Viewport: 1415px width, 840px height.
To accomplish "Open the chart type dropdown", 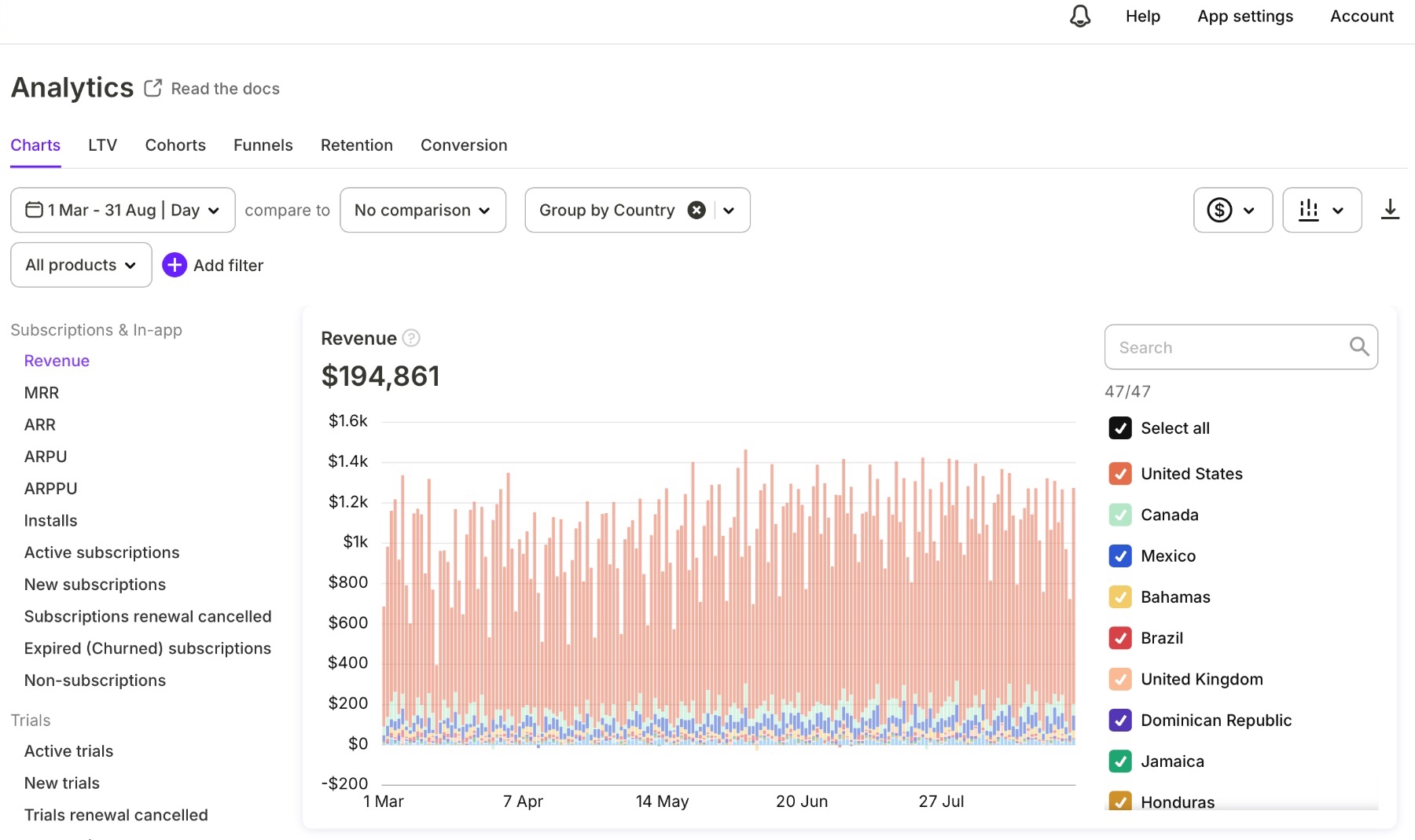I will pyautogui.click(x=1322, y=210).
